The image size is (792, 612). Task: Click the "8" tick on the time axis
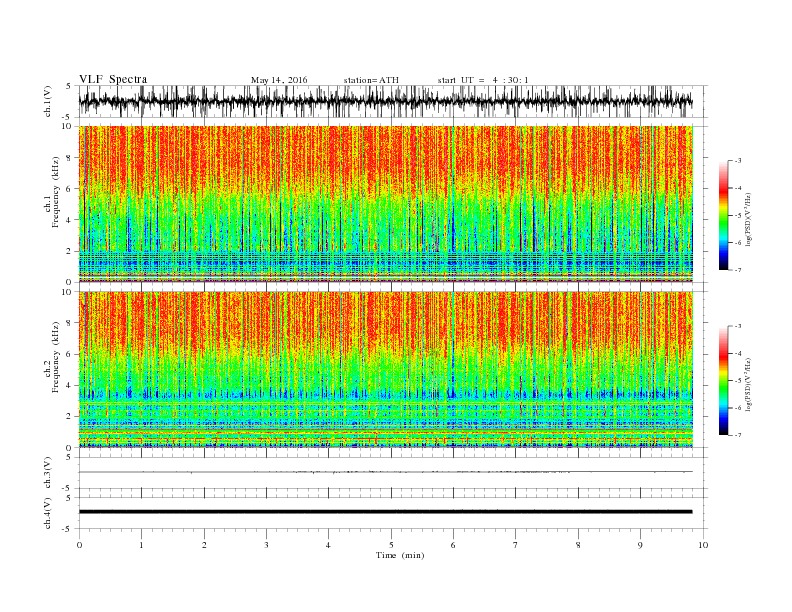[578, 545]
